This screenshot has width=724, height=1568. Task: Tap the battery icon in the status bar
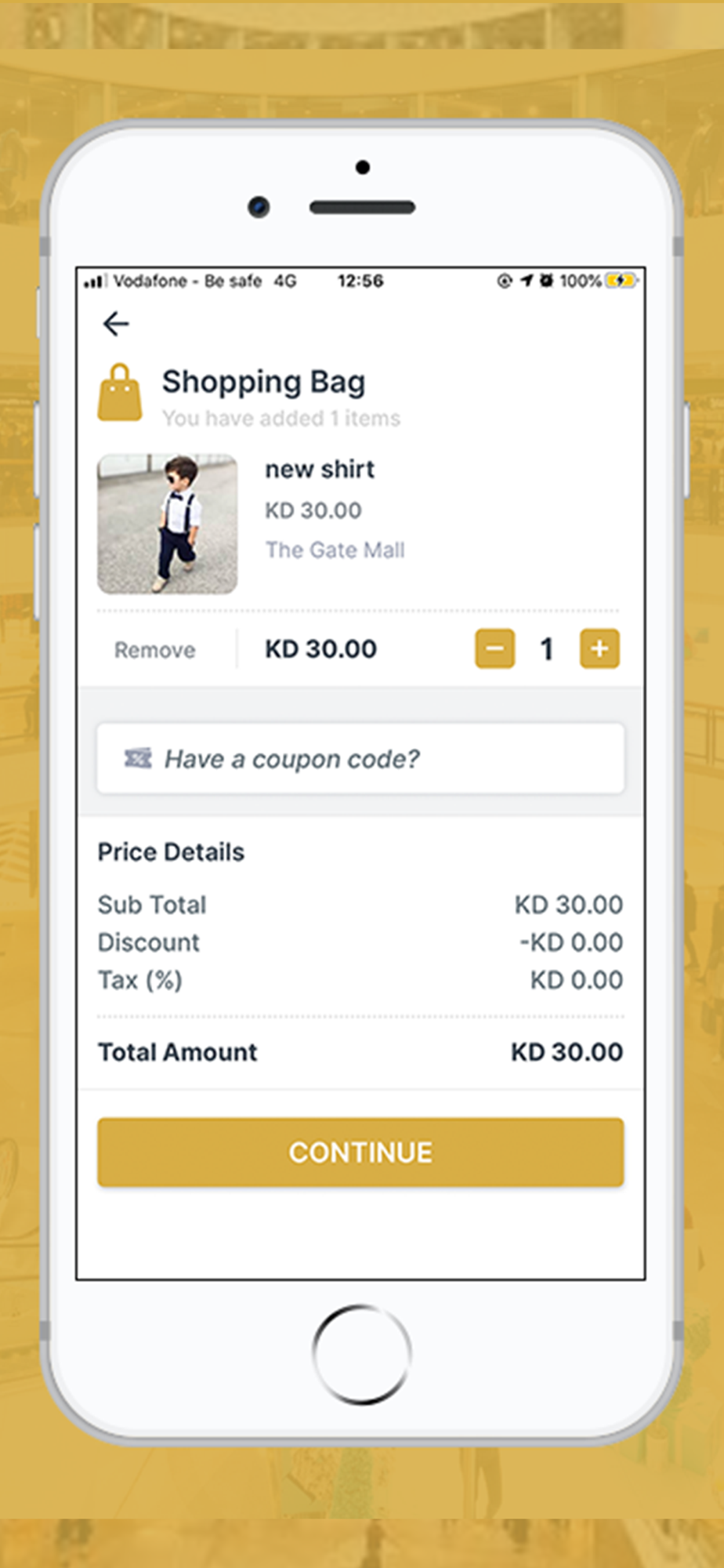coord(621,281)
